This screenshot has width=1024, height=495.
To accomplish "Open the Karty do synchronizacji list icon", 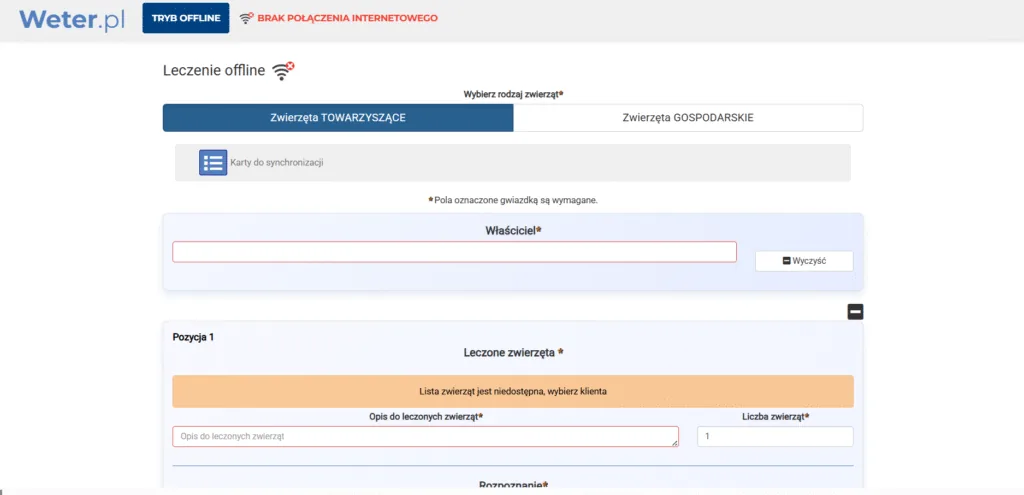I will [213, 163].
